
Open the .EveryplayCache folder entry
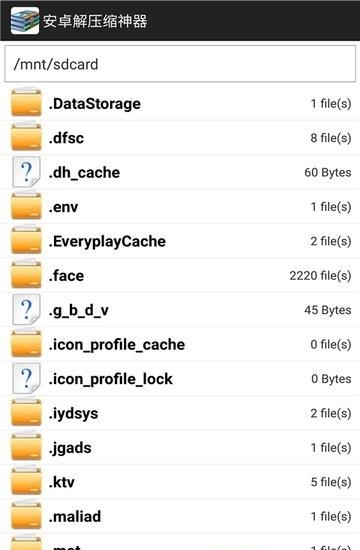point(180,241)
